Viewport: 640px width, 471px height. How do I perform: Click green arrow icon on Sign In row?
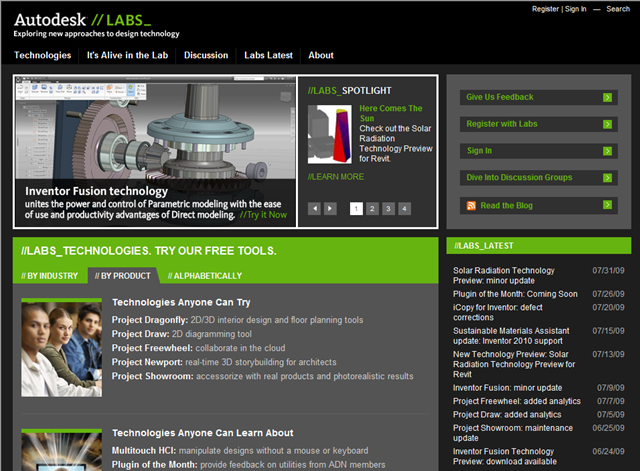[x=608, y=151]
